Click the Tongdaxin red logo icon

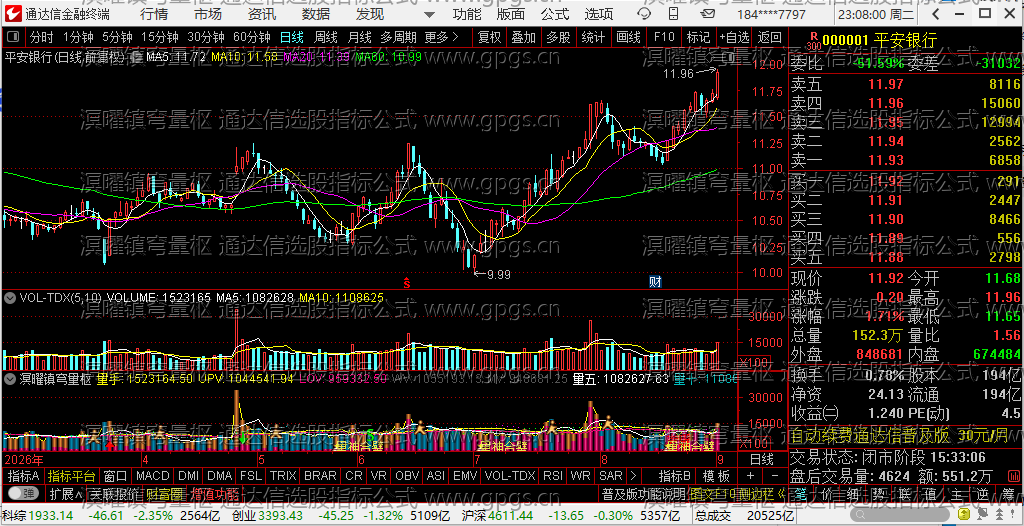click(14, 12)
